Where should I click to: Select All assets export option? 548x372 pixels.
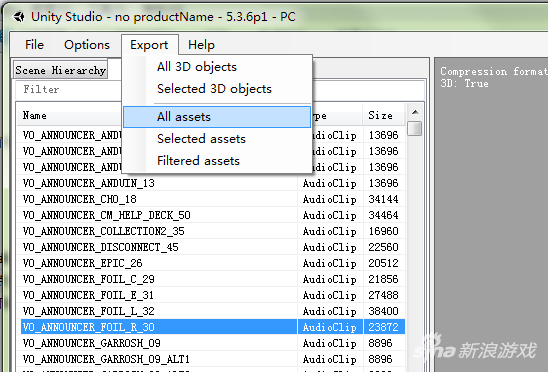217,117
